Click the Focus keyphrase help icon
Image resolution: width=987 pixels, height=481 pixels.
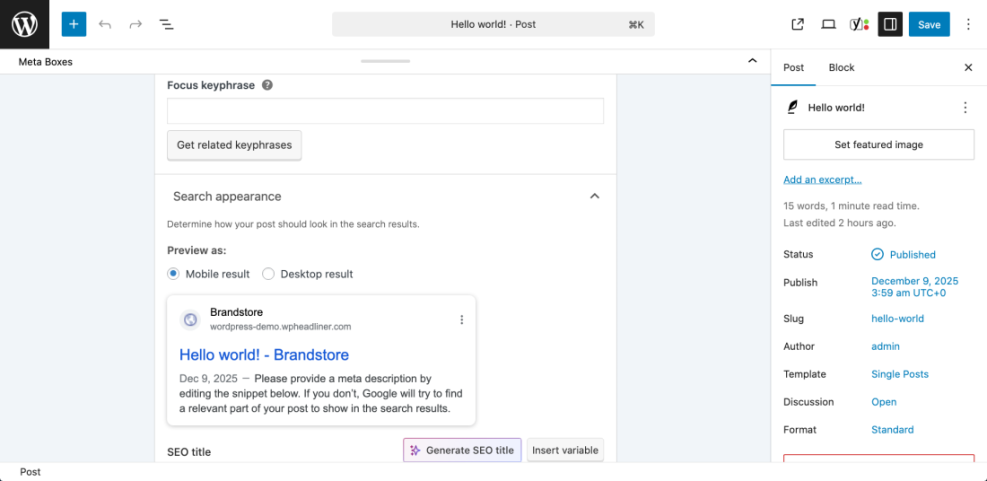267,85
